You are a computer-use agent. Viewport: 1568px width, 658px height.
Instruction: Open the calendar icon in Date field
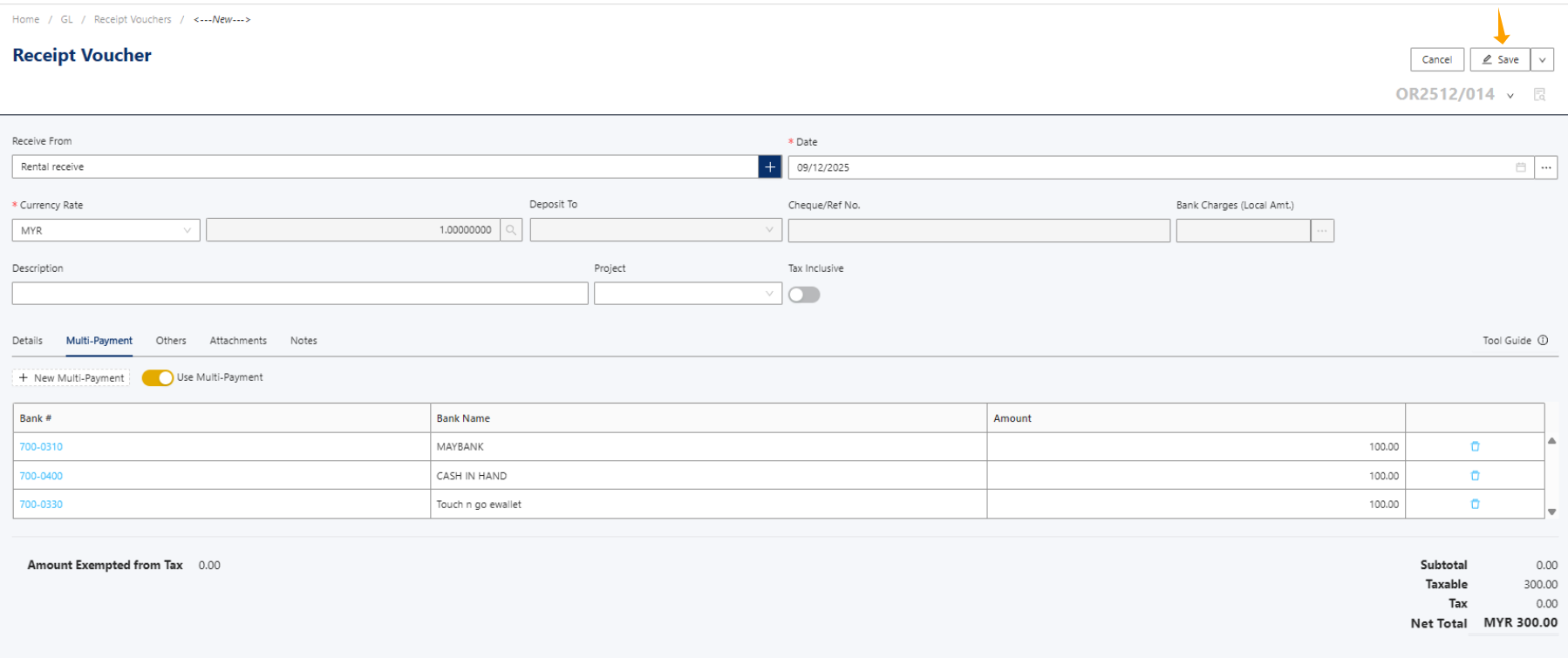[1520, 167]
